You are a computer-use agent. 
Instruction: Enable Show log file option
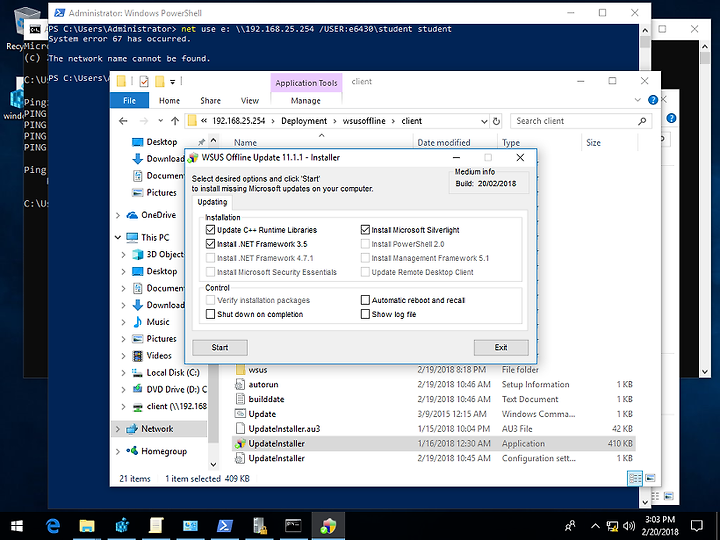click(365, 314)
